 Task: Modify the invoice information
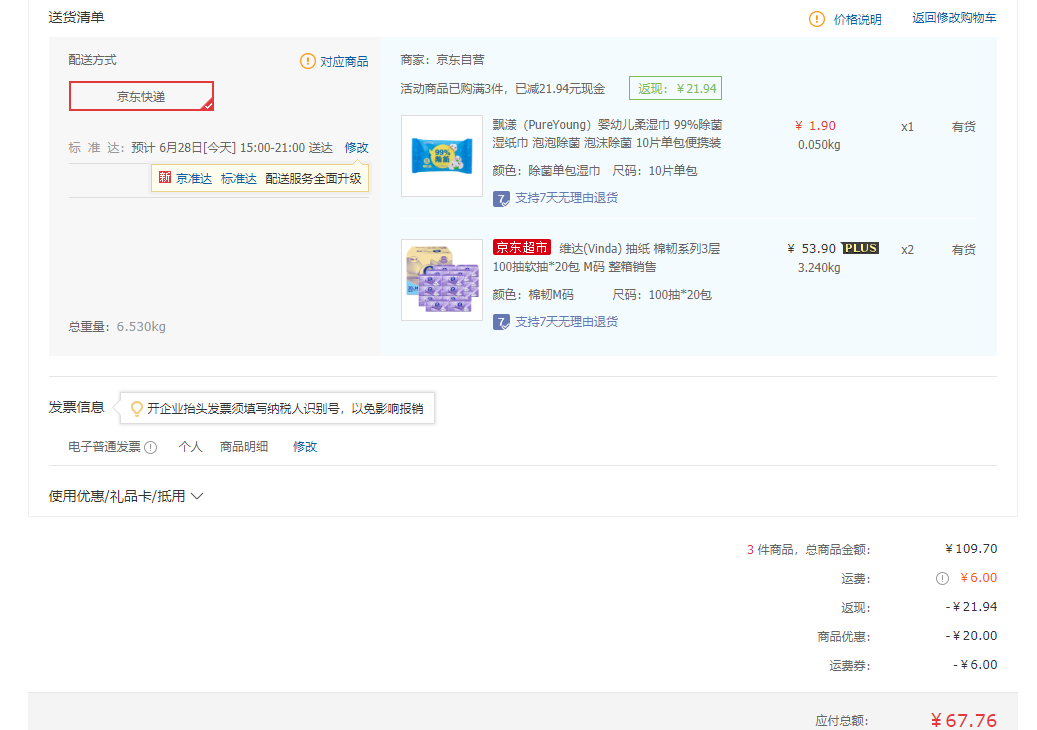pyautogui.click(x=305, y=447)
